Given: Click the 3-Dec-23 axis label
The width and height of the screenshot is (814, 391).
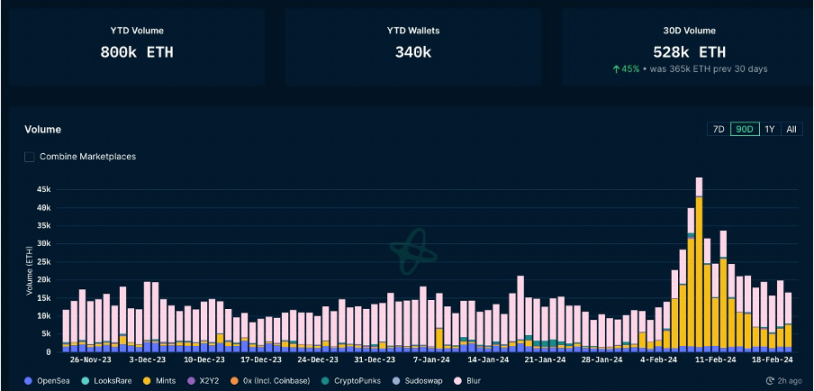Looking at the screenshot, I should point(148,359).
